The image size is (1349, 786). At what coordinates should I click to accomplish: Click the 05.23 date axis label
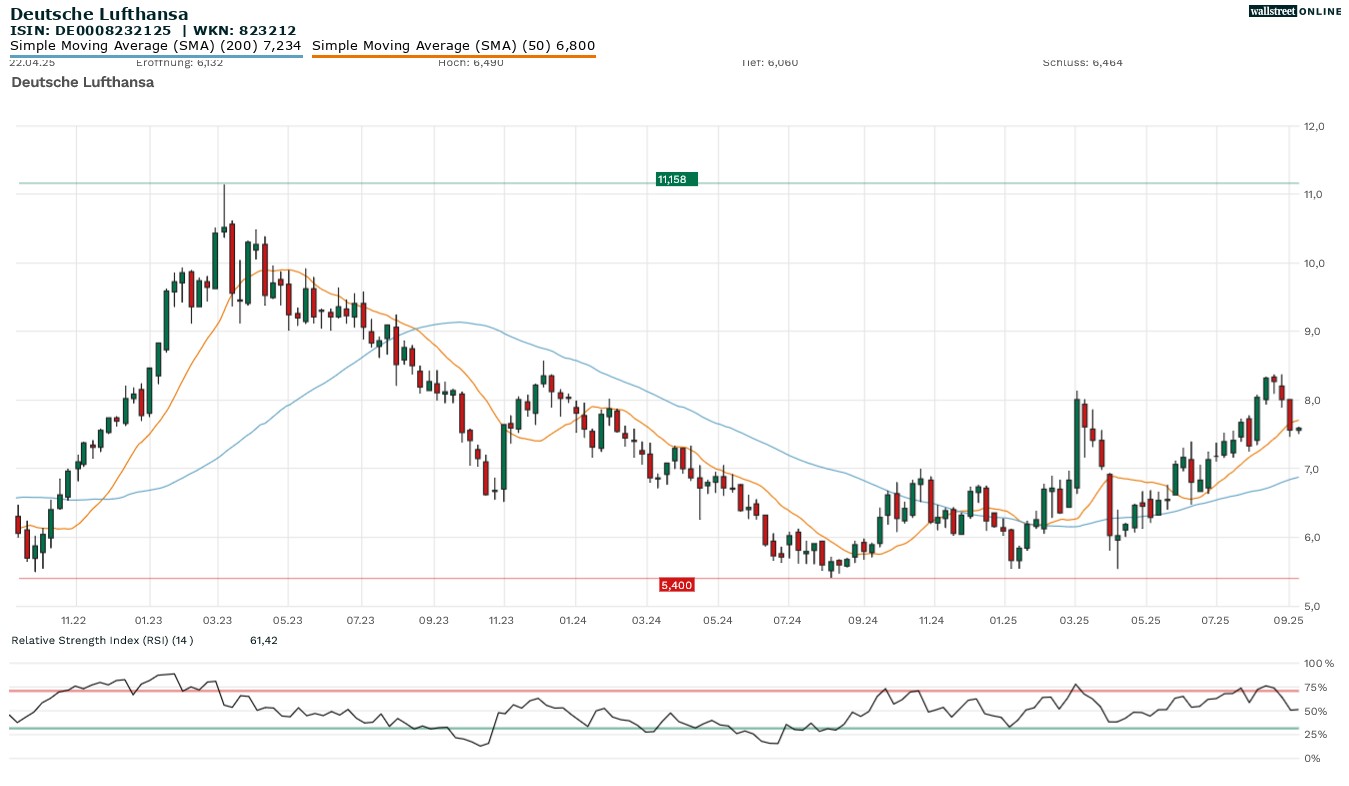[x=287, y=620]
